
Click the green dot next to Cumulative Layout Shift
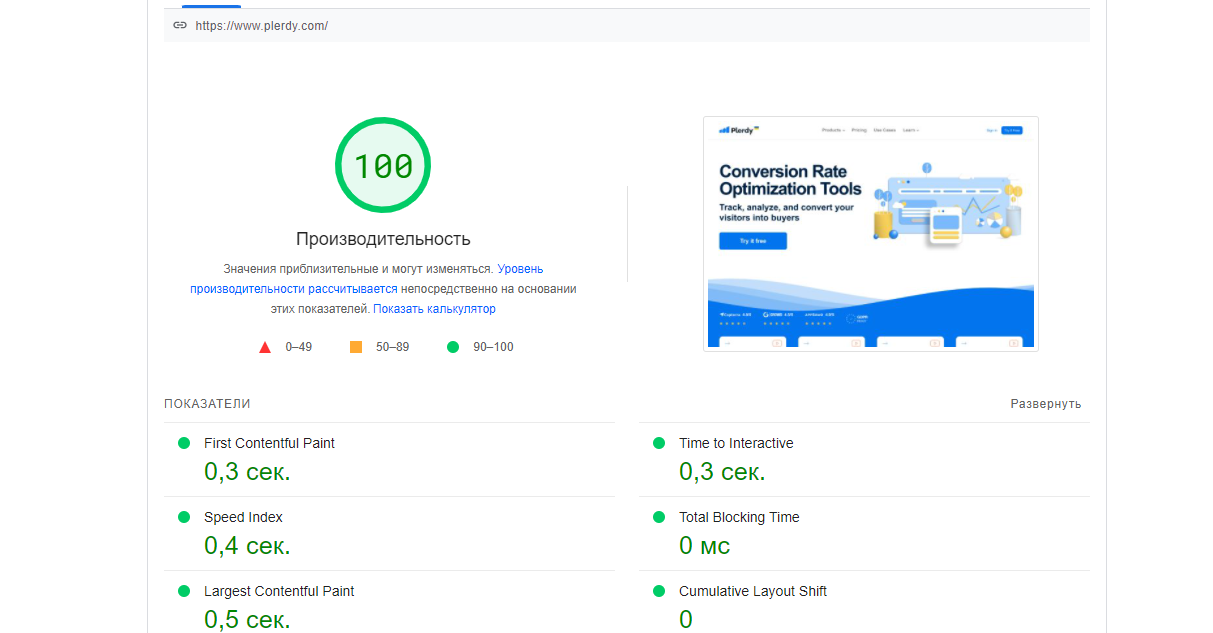659,591
